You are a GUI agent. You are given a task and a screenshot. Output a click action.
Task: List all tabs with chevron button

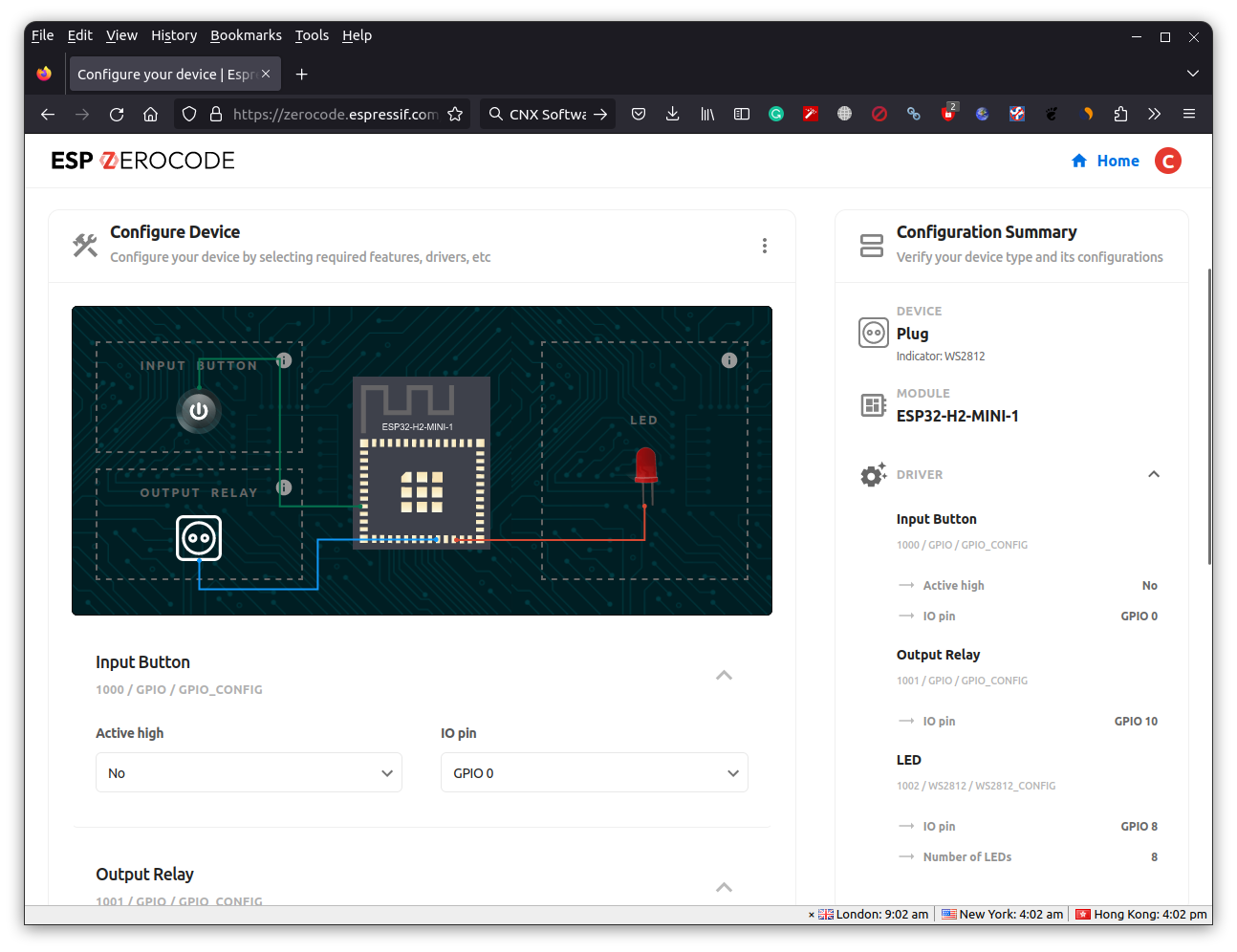click(x=1192, y=74)
